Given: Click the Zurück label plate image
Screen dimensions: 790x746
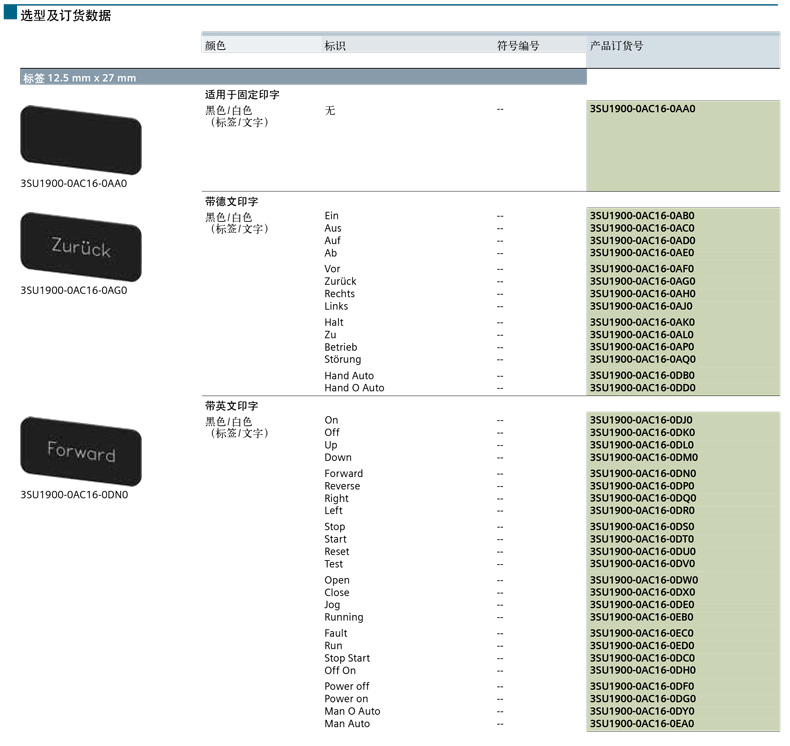Looking at the screenshot, I should [x=81, y=247].
